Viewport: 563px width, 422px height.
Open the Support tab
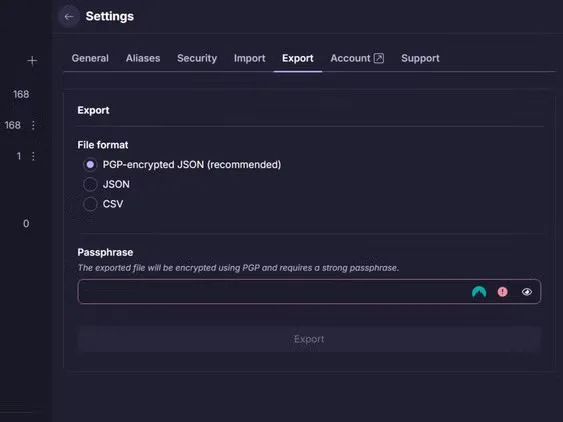click(x=420, y=58)
